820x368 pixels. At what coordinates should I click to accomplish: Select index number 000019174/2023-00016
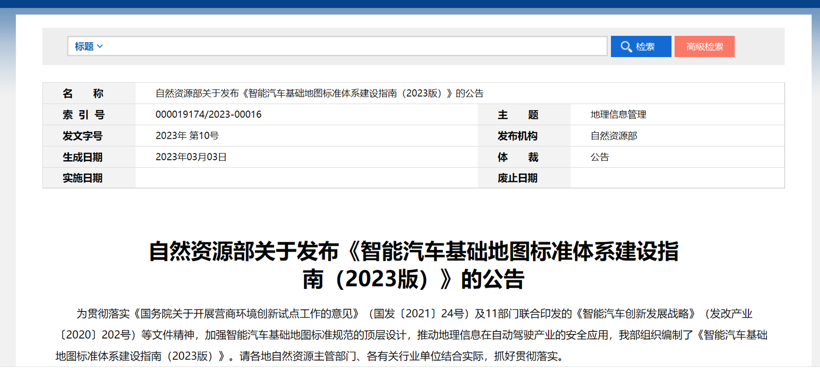point(209,114)
